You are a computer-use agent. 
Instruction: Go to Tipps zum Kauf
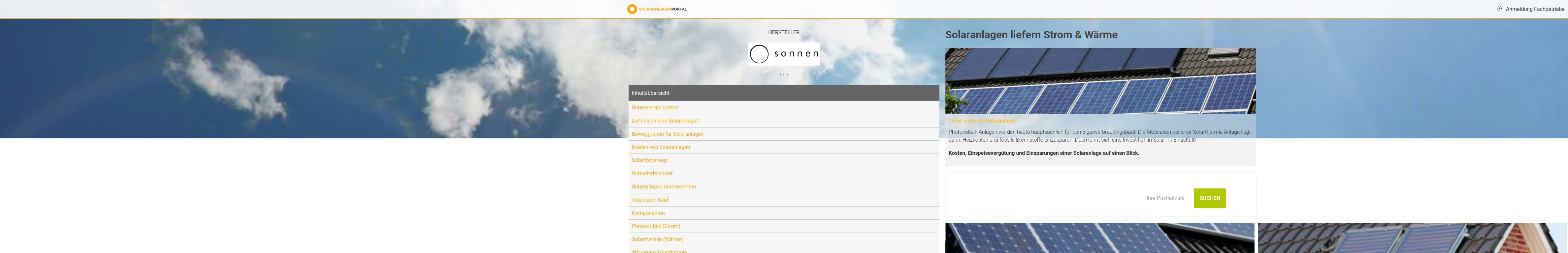(649, 200)
